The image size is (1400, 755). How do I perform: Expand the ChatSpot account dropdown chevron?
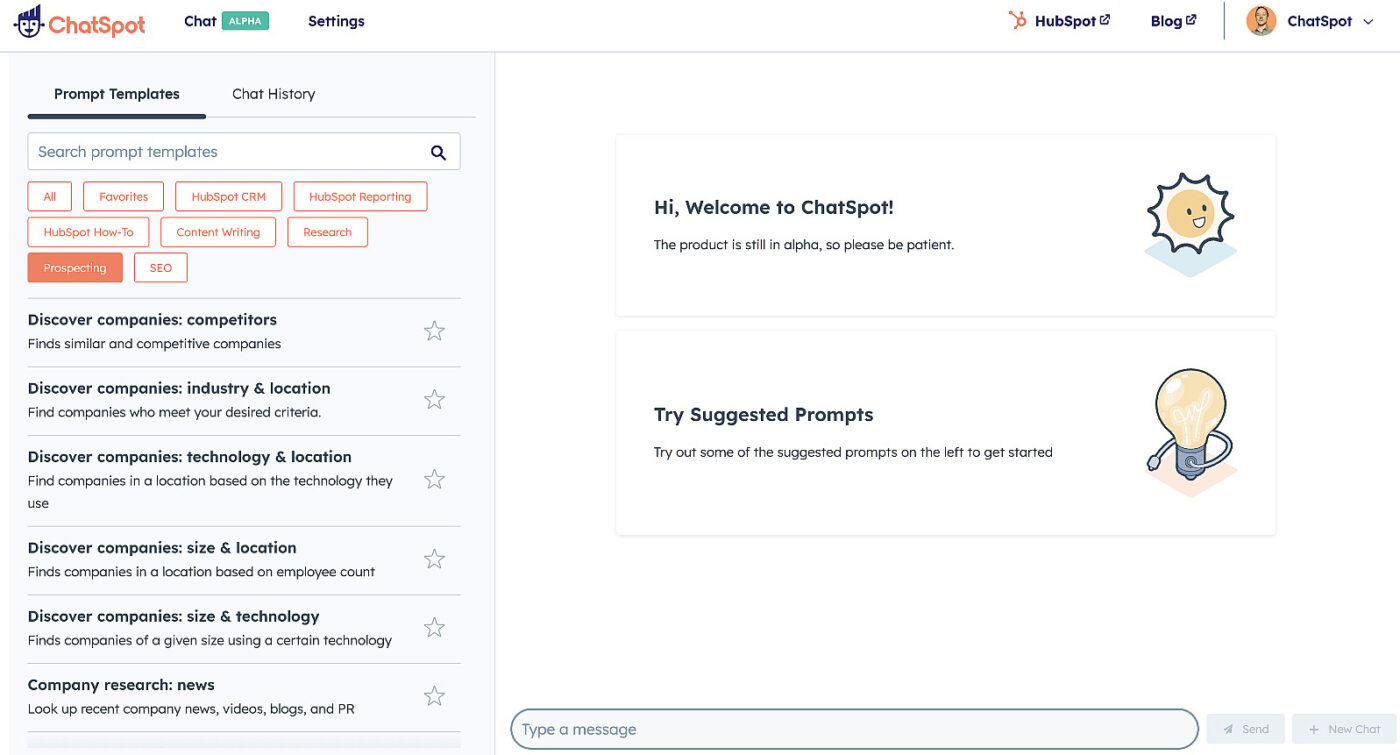[x=1369, y=22]
